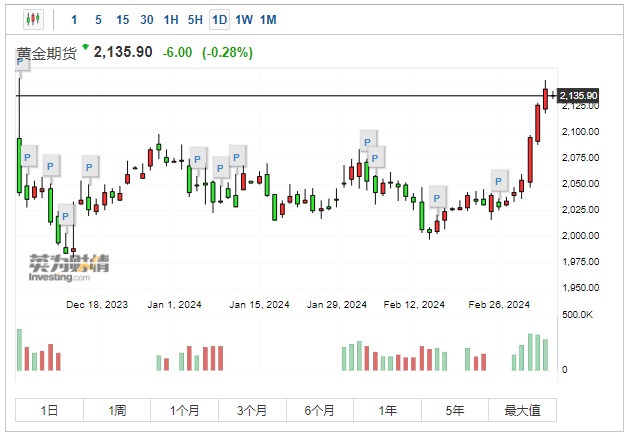Click the P marker near Feb 12, 2024

tap(438, 195)
